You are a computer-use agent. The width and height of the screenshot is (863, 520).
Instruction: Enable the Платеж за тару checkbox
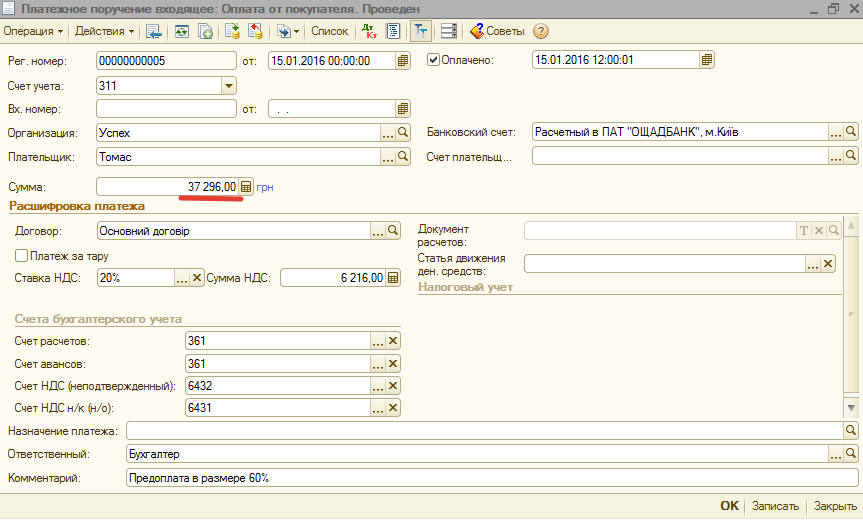click(21, 256)
